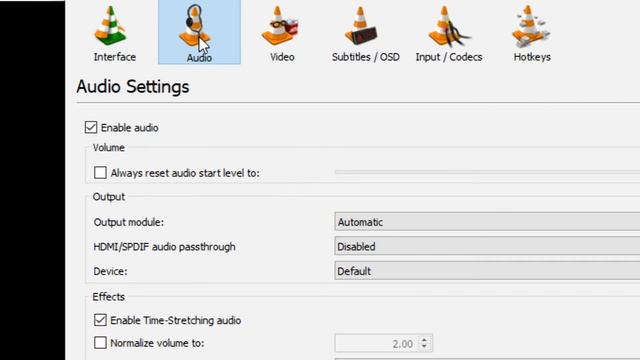Open Input / Codecs cone icon

[449, 26]
